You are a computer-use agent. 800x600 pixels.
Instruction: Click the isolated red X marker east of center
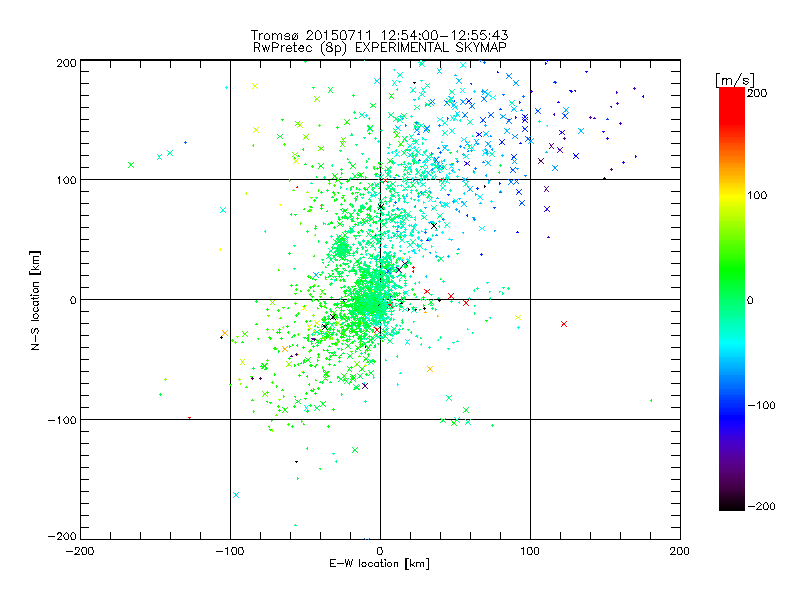[564, 324]
